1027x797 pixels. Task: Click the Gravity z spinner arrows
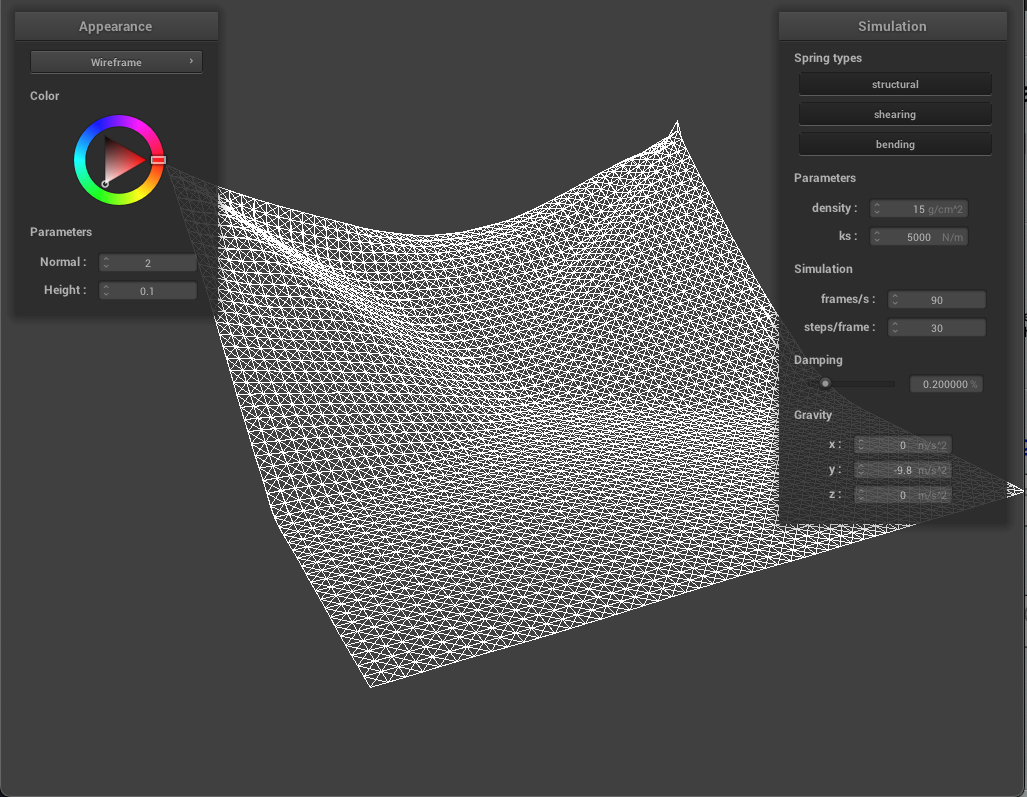point(861,495)
